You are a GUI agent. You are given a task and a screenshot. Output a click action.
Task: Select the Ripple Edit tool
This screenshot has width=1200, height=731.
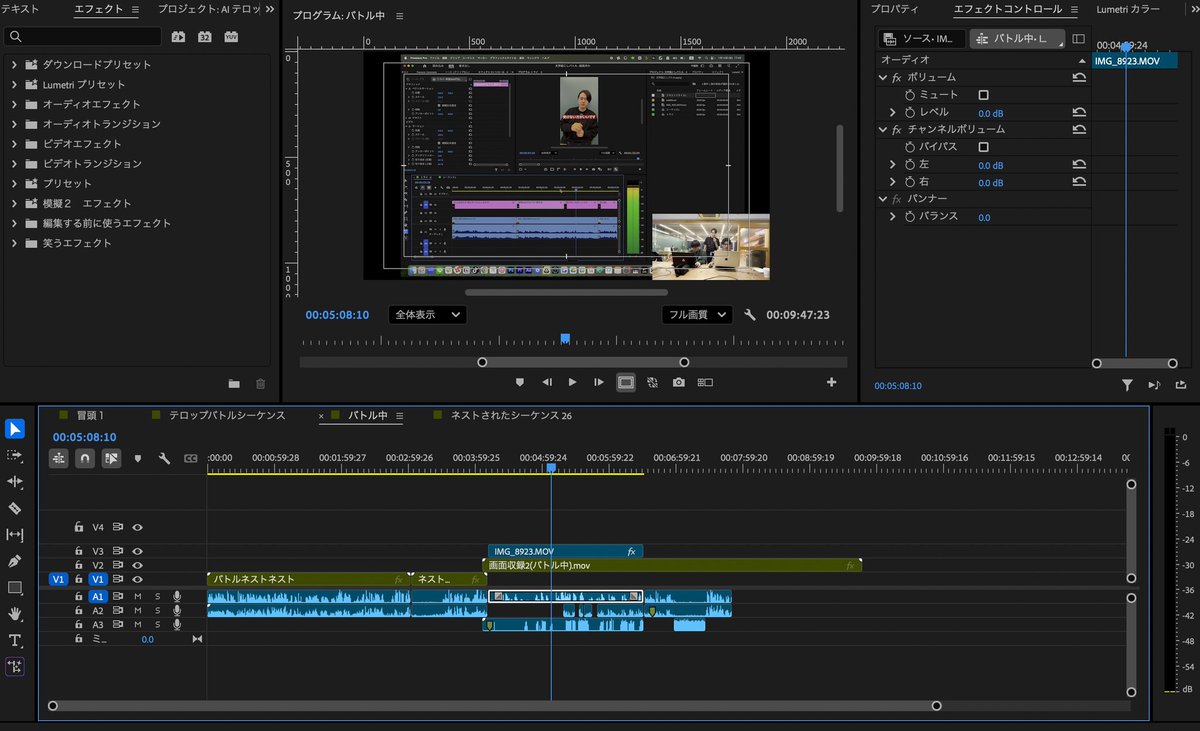pos(14,482)
